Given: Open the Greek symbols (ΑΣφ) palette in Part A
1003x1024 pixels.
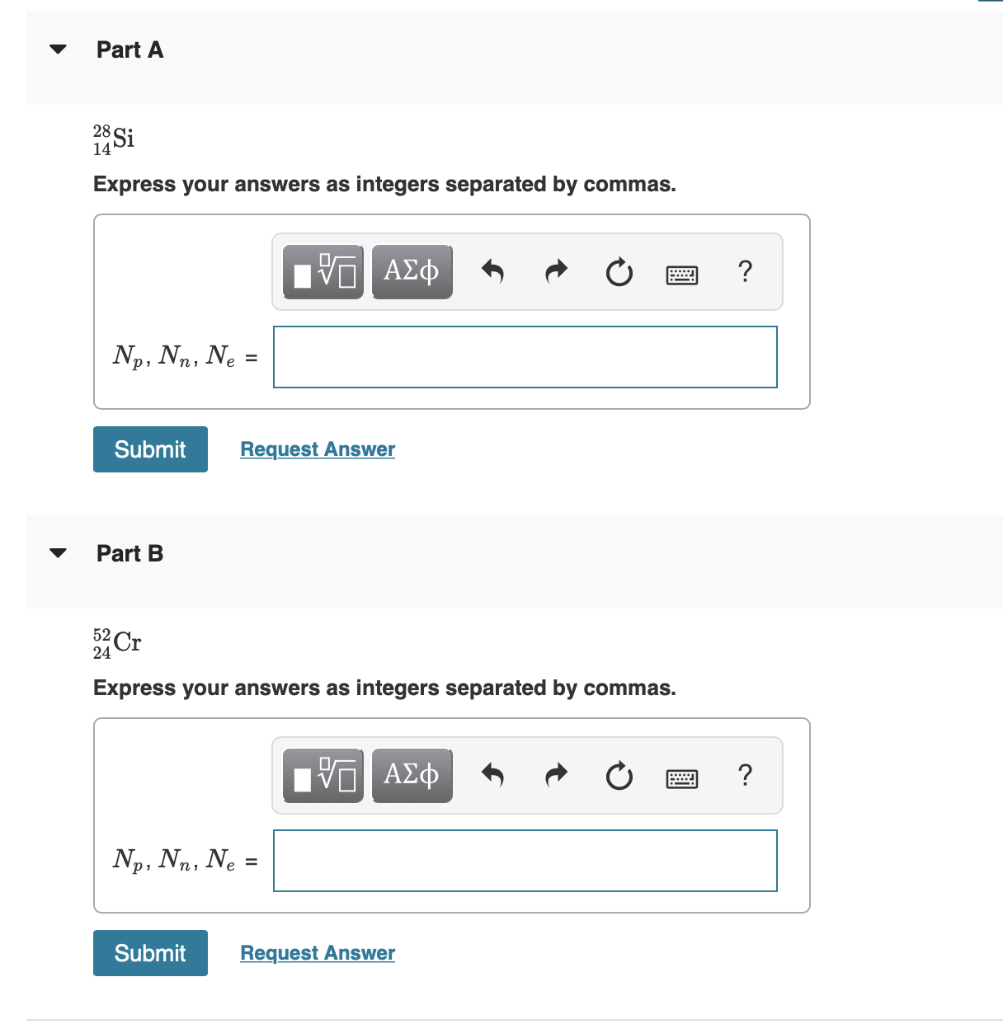Looking at the screenshot, I should [412, 271].
